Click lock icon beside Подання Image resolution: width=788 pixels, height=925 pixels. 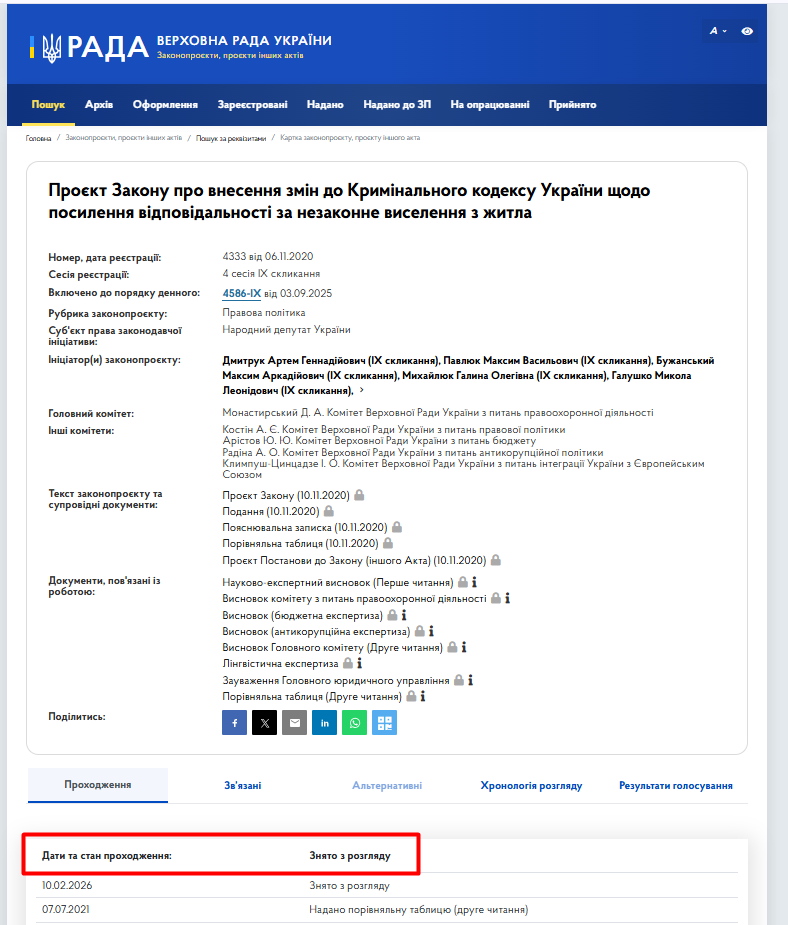pyautogui.click(x=329, y=511)
